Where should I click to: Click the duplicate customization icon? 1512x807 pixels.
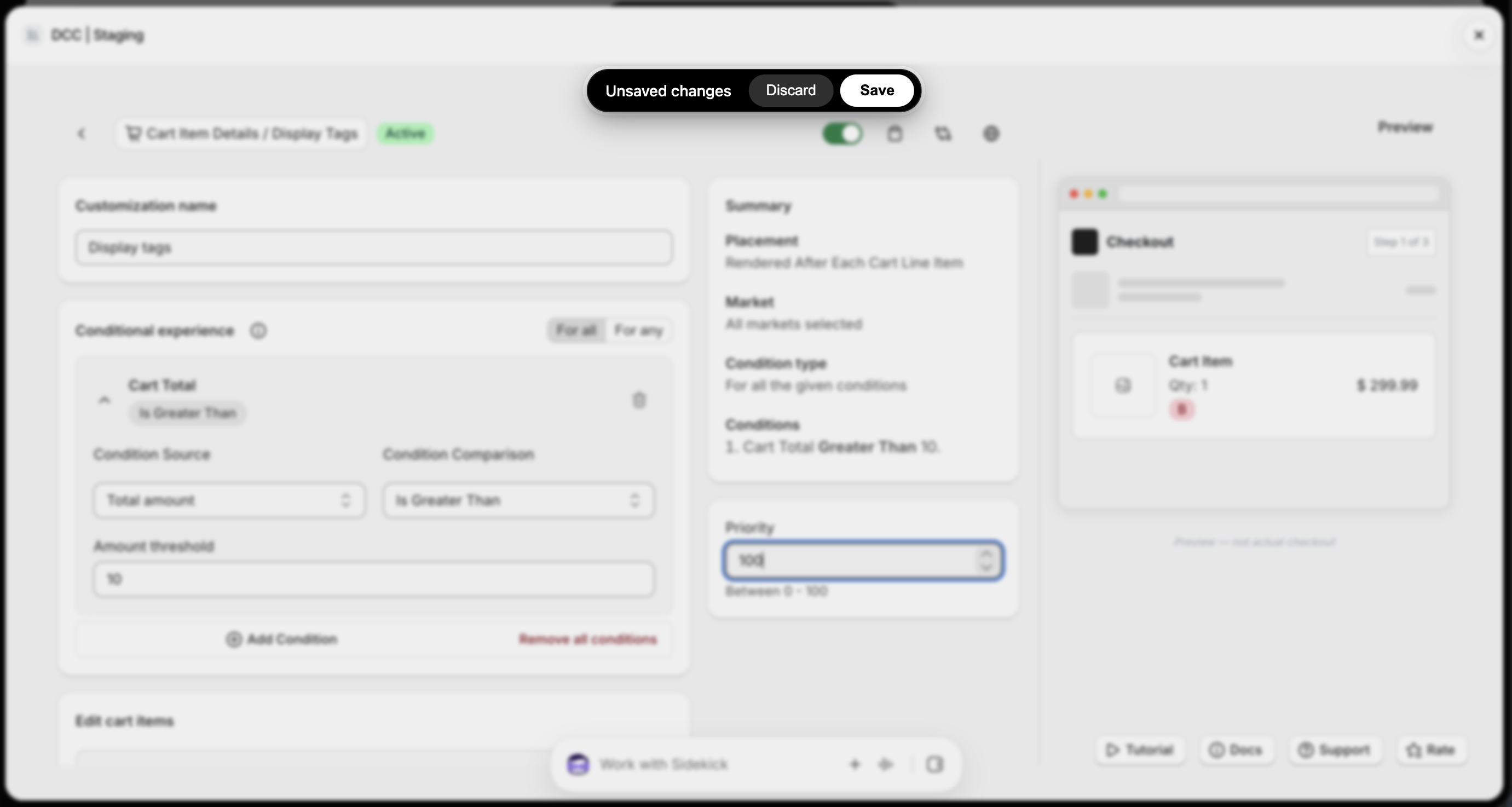click(943, 134)
